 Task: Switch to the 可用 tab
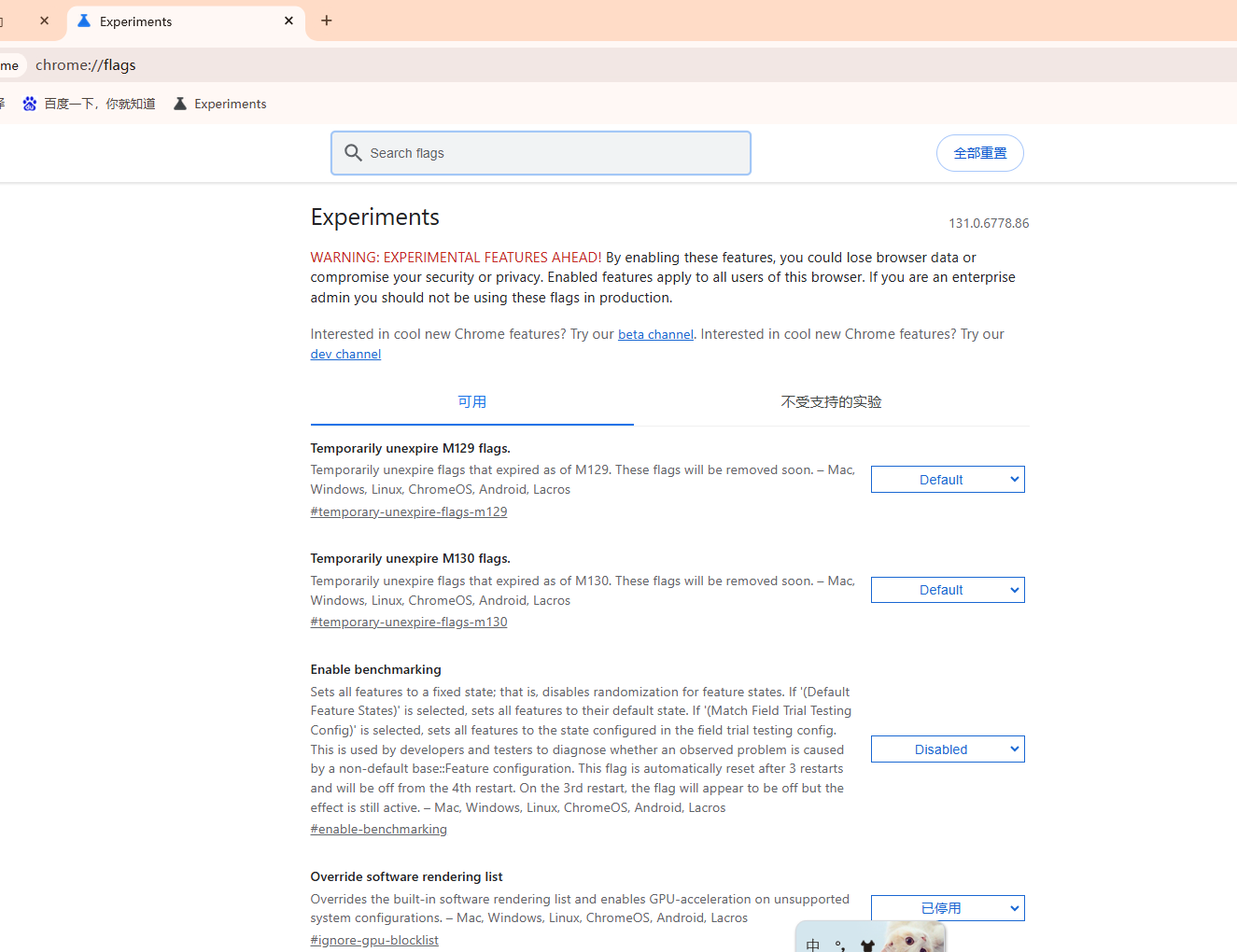(472, 402)
